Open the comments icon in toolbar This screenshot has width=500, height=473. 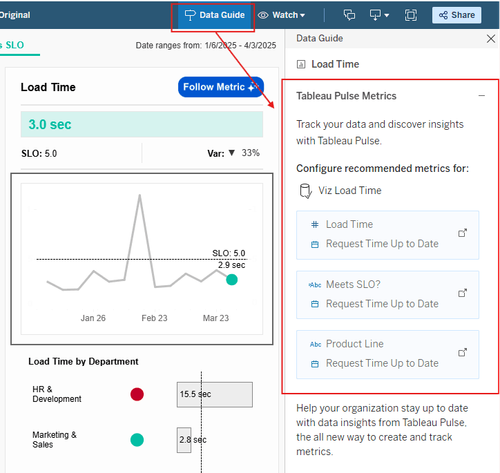click(x=349, y=15)
